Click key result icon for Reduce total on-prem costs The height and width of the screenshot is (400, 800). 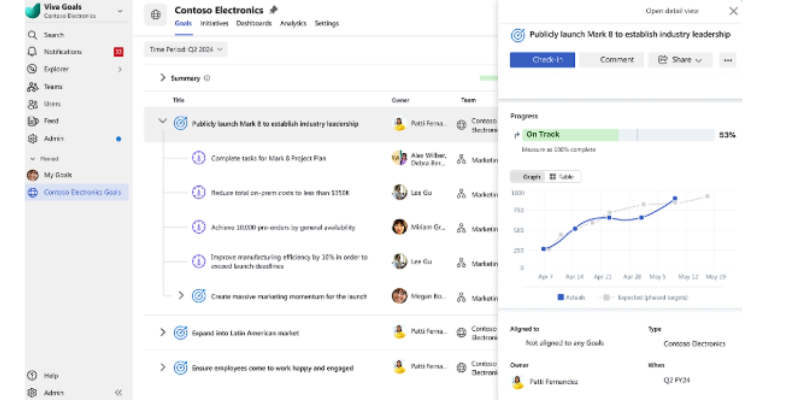point(198,193)
